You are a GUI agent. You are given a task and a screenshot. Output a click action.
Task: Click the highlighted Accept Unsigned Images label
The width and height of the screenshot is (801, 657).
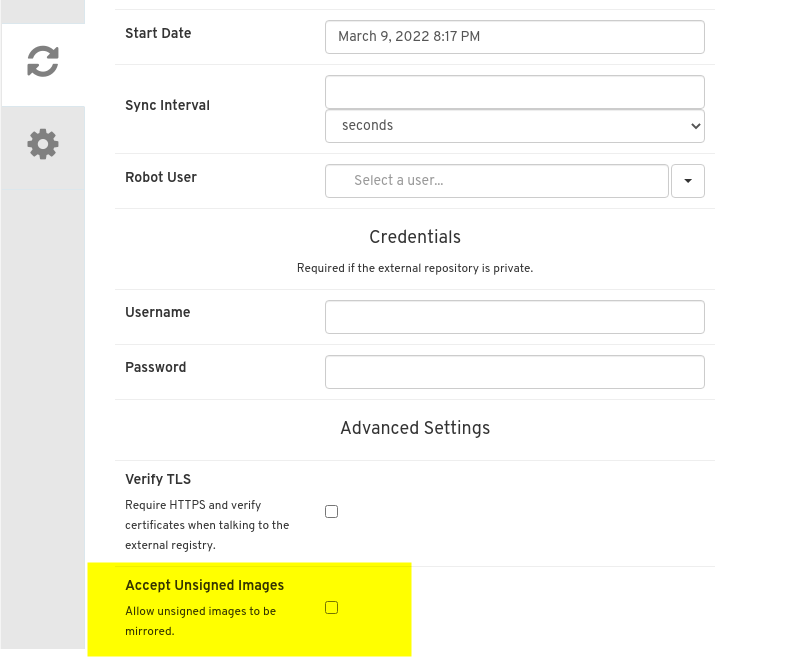[204, 586]
